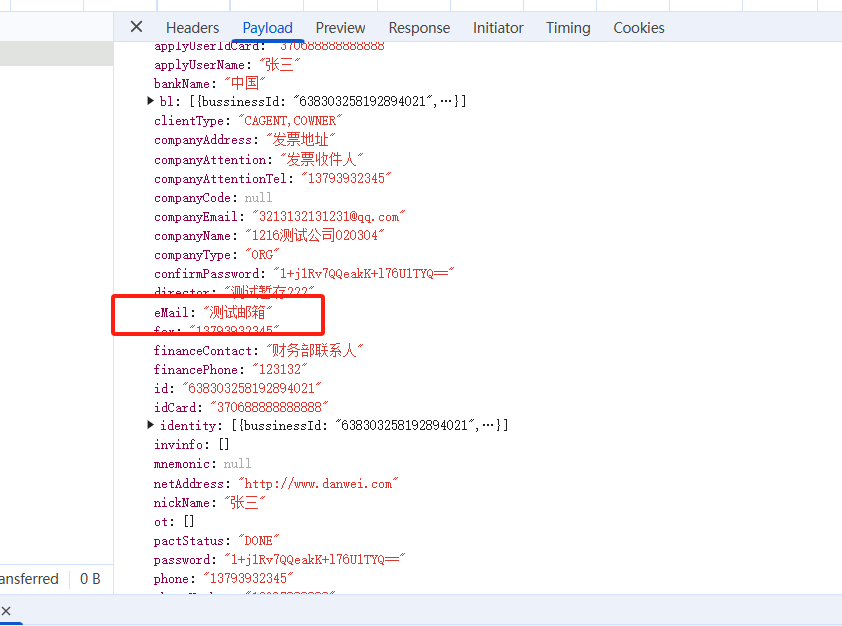Click the netAddress URL value

tap(318, 484)
